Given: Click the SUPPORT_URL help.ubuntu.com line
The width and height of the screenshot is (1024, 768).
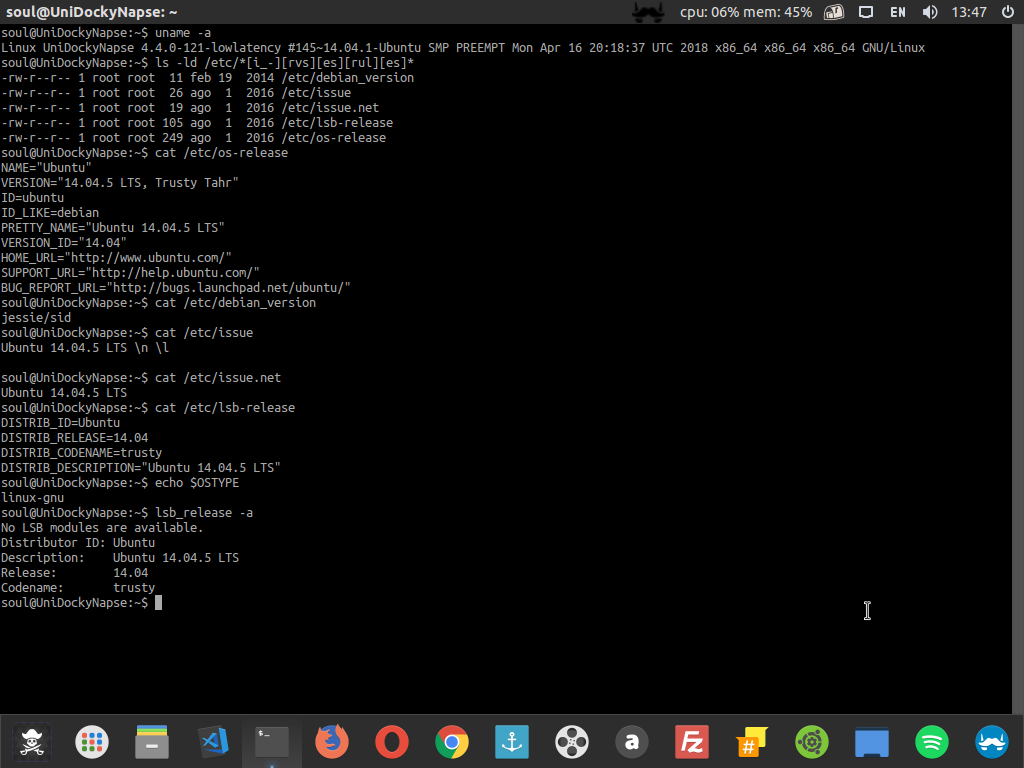Looking at the screenshot, I should click(x=130, y=273).
